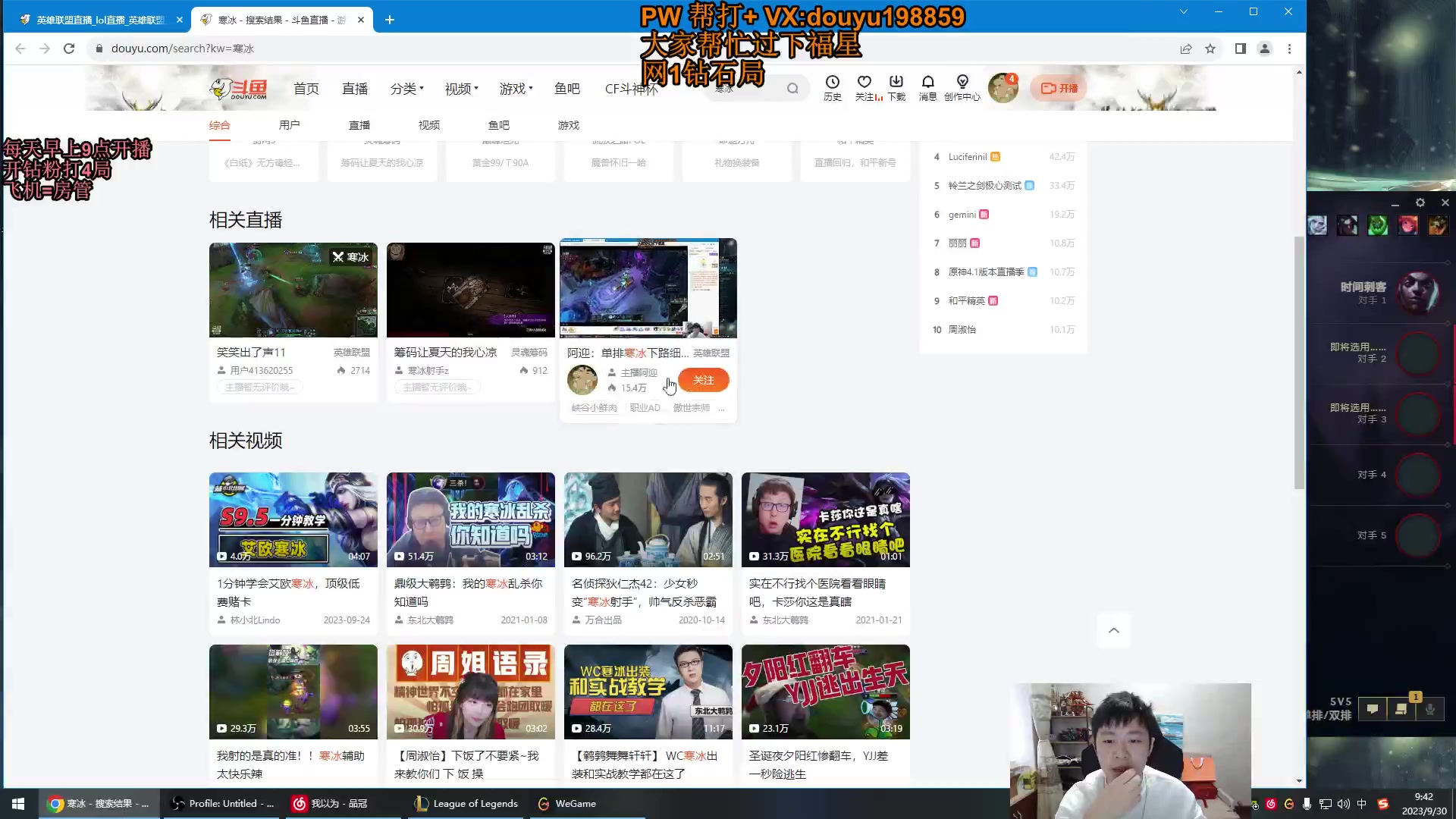Viewport: 1456px width, 819px height.
Task: Click streamer 阿迎's circular avatar
Action: [582, 380]
